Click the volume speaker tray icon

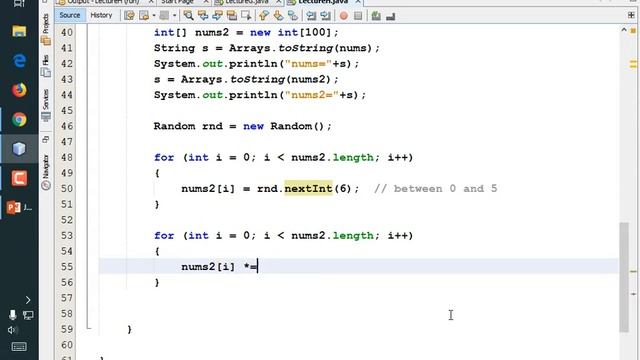click(x=12, y=330)
